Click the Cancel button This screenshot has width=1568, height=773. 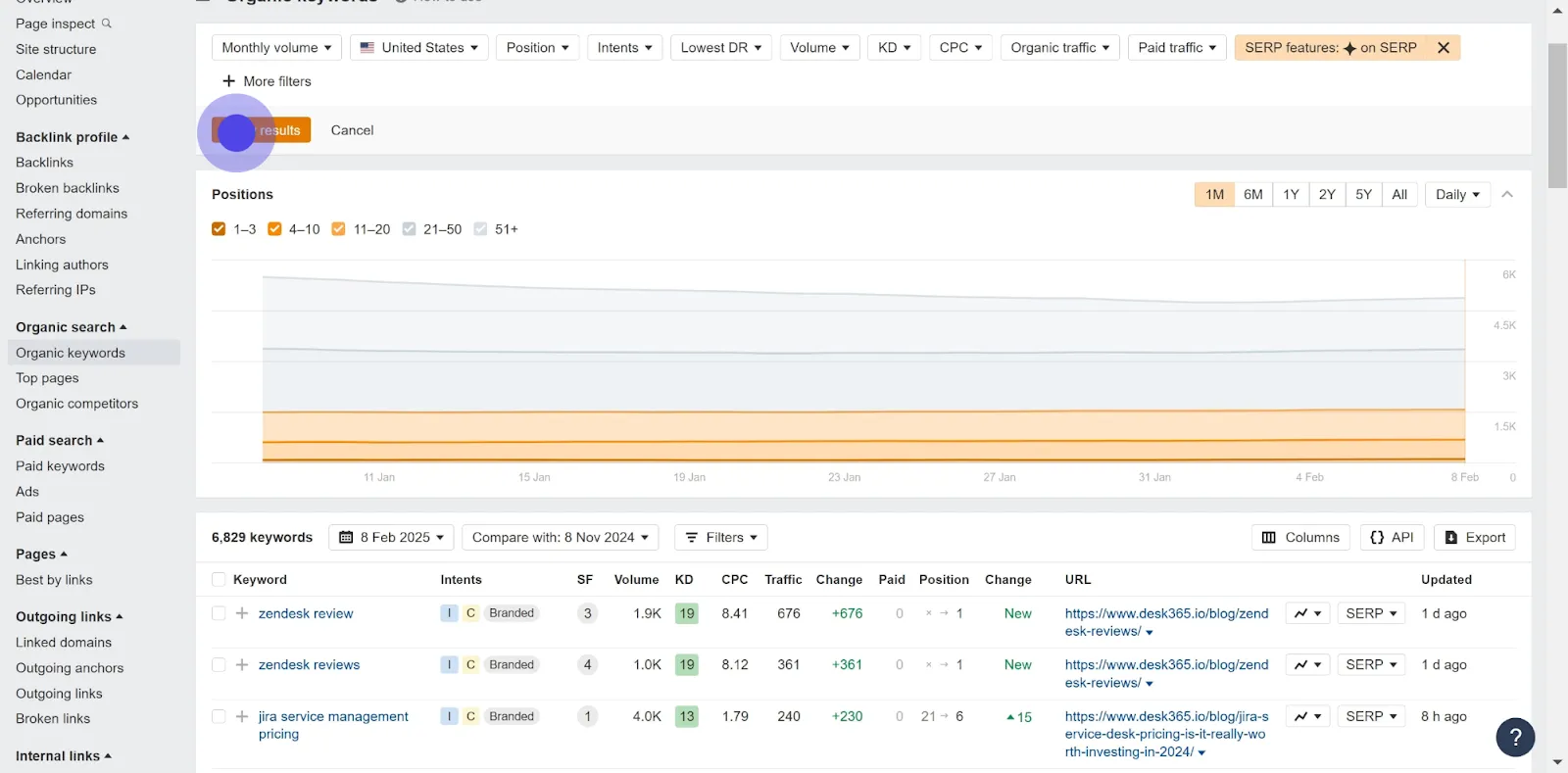pos(352,130)
